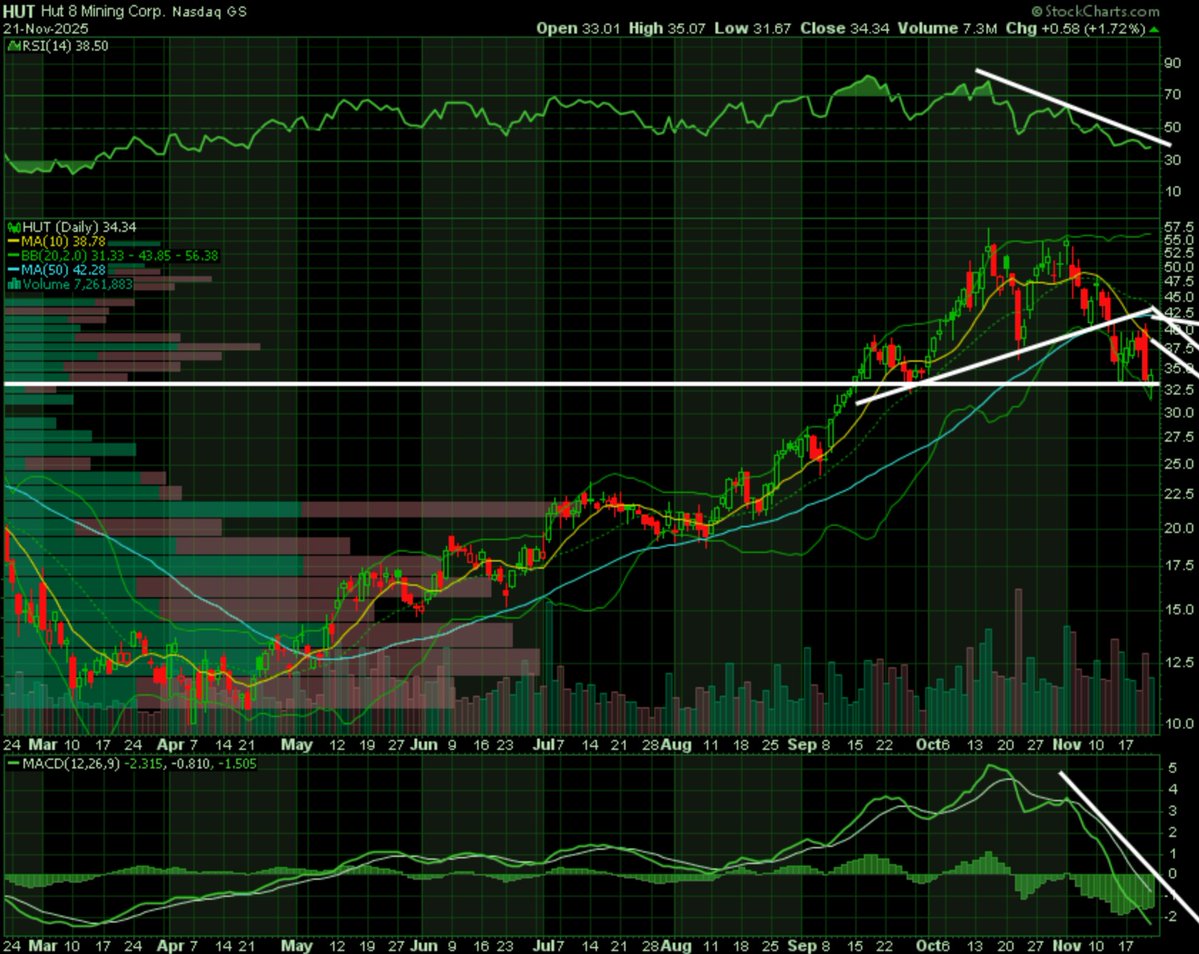Click Jul7 on the date axis under volume bars

(x=548, y=745)
